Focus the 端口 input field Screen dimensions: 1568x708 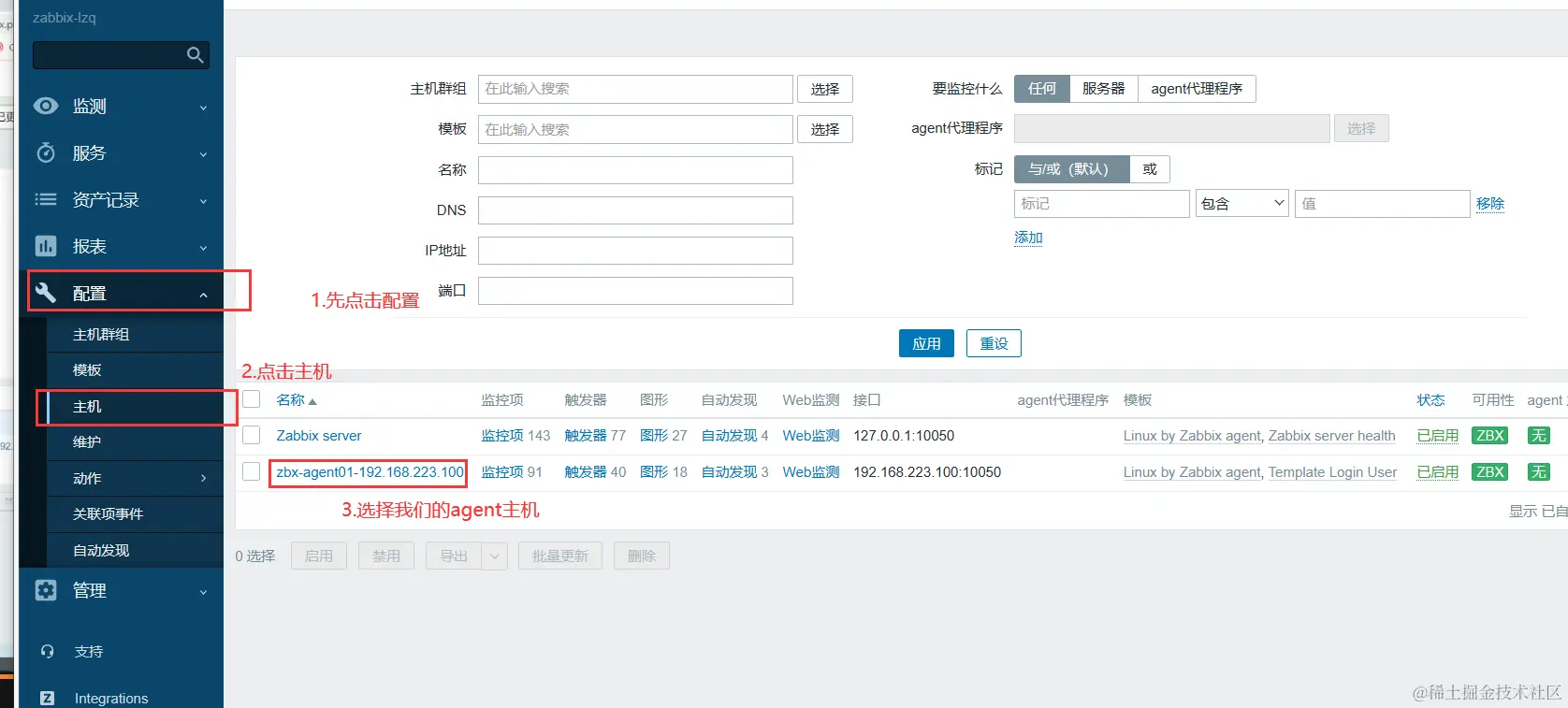635,290
